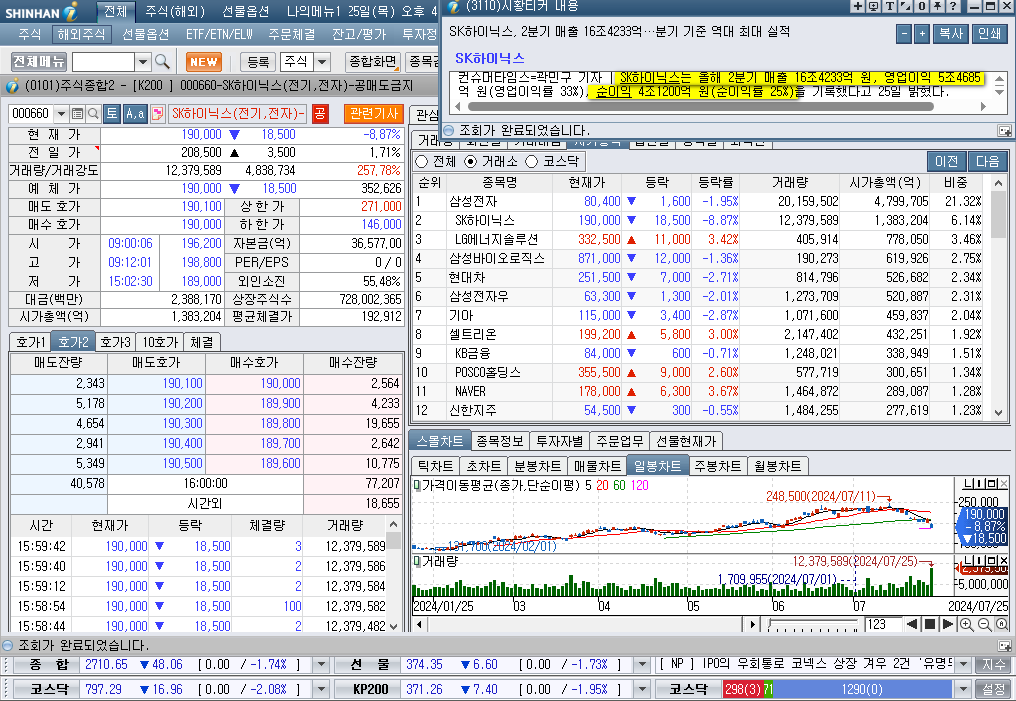Click the 관련기사 orange button
Screen dimensions: 1016x701
pyautogui.click(x=374, y=114)
